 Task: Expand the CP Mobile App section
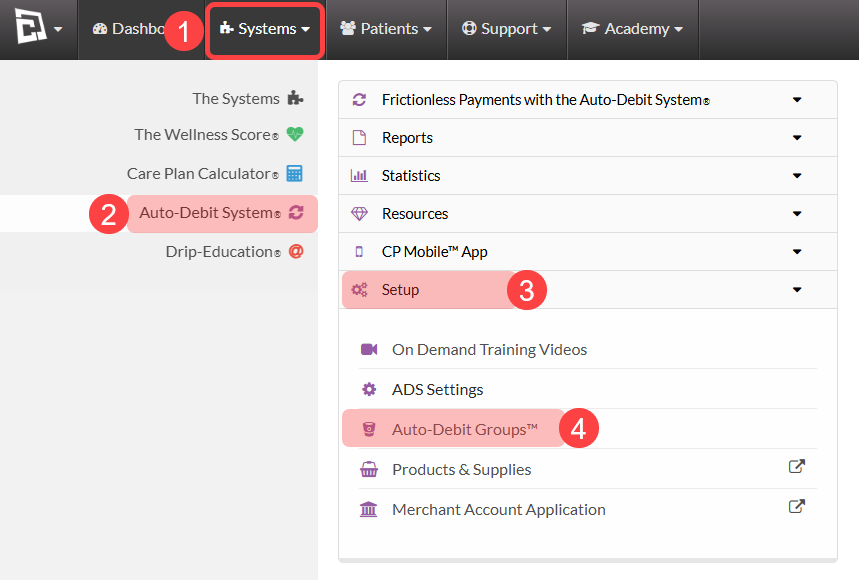point(587,252)
